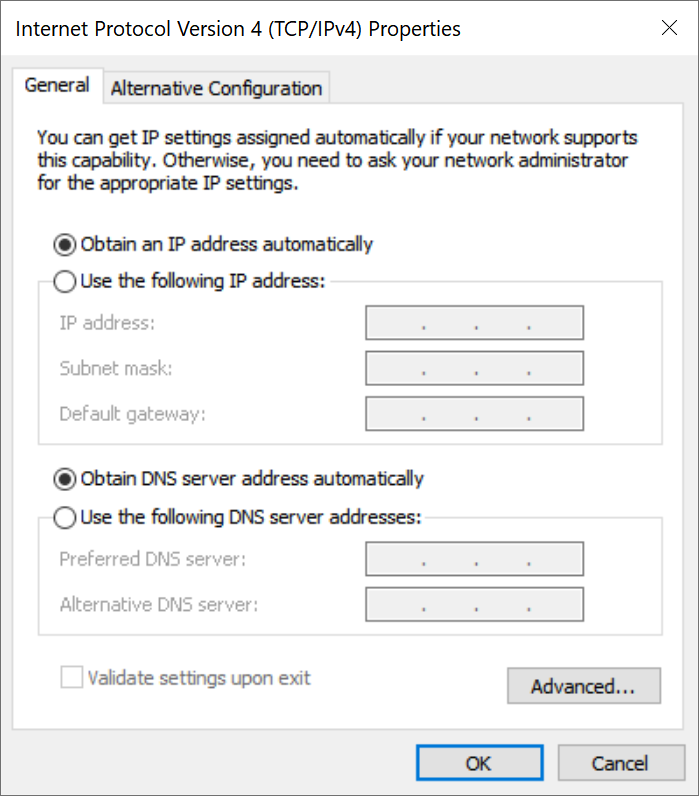Click the IP address input field
The width and height of the screenshot is (699, 796).
click(474, 324)
